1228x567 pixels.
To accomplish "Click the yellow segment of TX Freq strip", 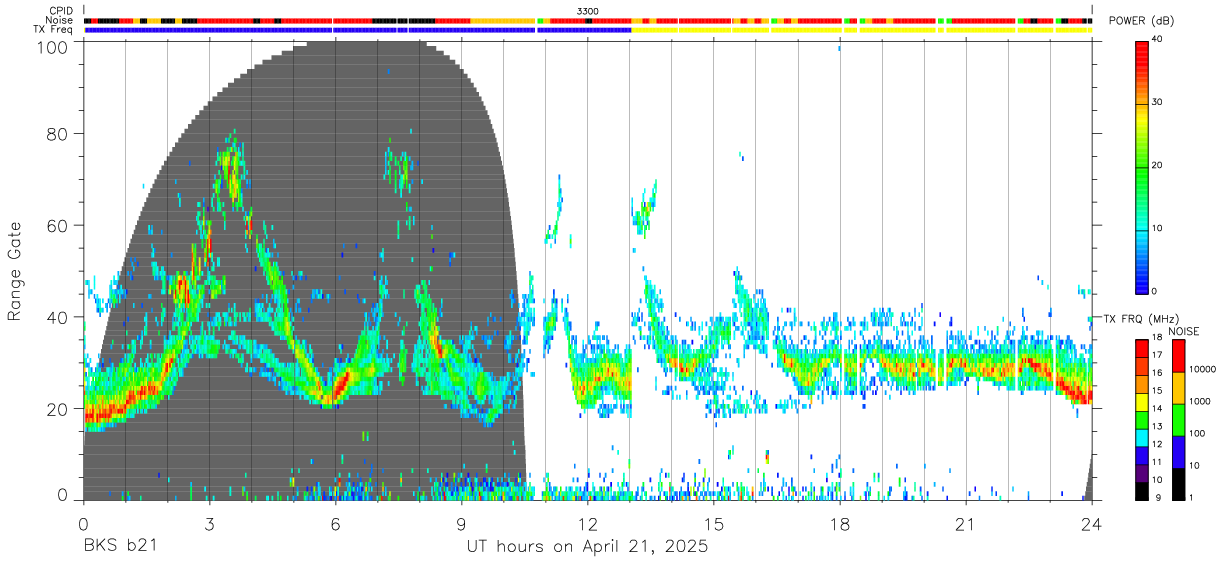I will 861,30.
